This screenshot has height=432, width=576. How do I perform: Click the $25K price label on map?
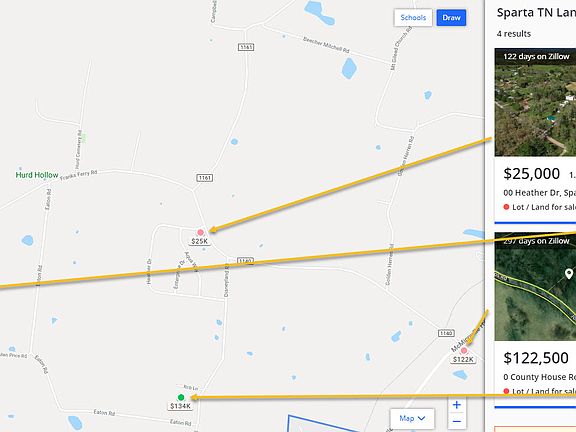click(200, 241)
